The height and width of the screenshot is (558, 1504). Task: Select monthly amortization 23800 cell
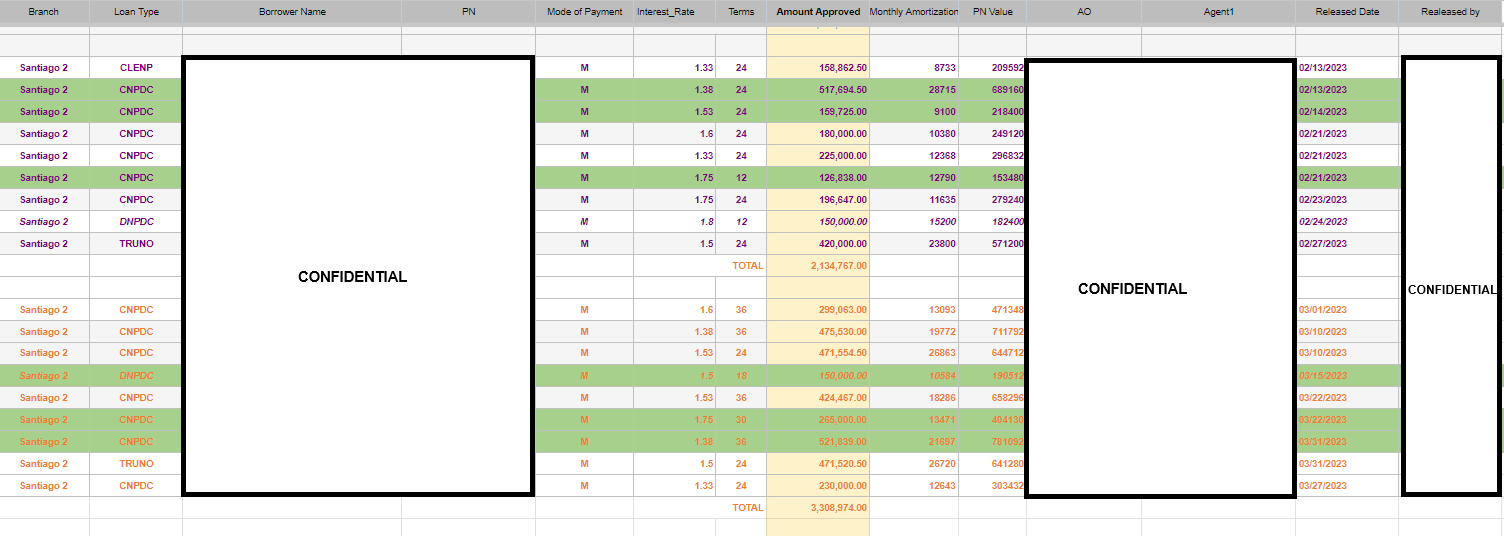coord(914,244)
